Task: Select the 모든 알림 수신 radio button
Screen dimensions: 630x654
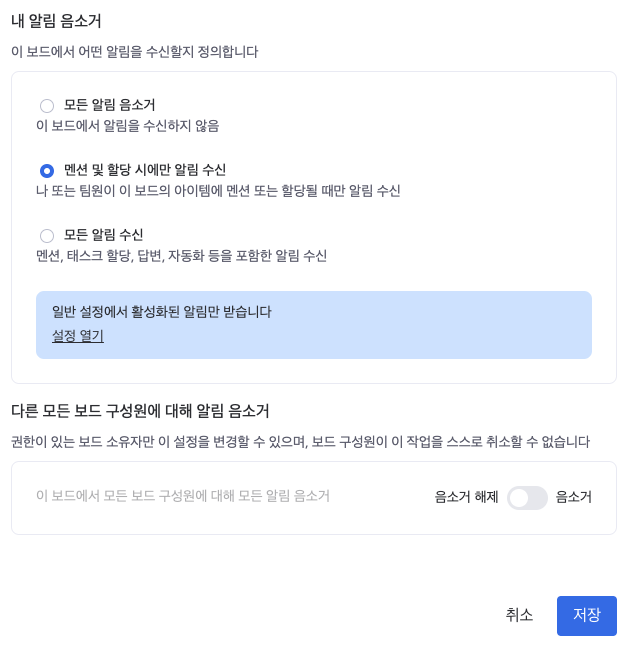Action: pyautogui.click(x=47, y=236)
